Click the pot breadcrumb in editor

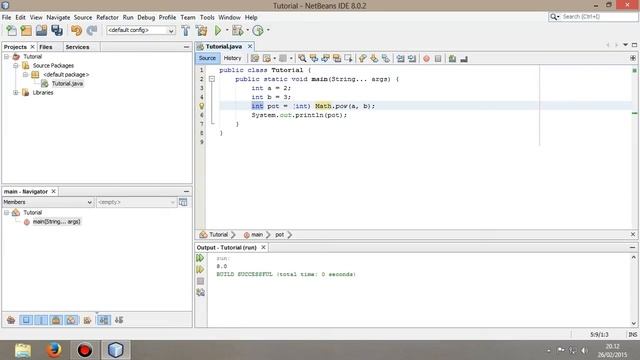280,235
